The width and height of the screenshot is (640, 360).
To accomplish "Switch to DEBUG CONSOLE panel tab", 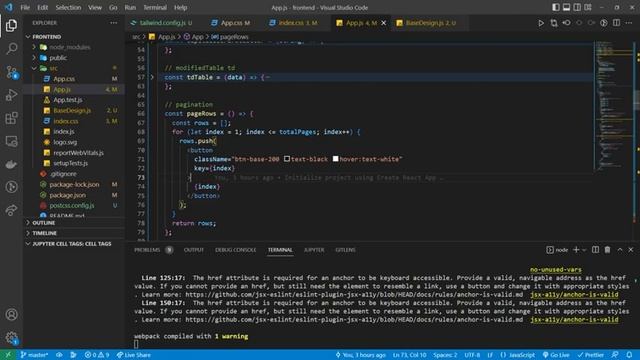I will coord(236,249).
